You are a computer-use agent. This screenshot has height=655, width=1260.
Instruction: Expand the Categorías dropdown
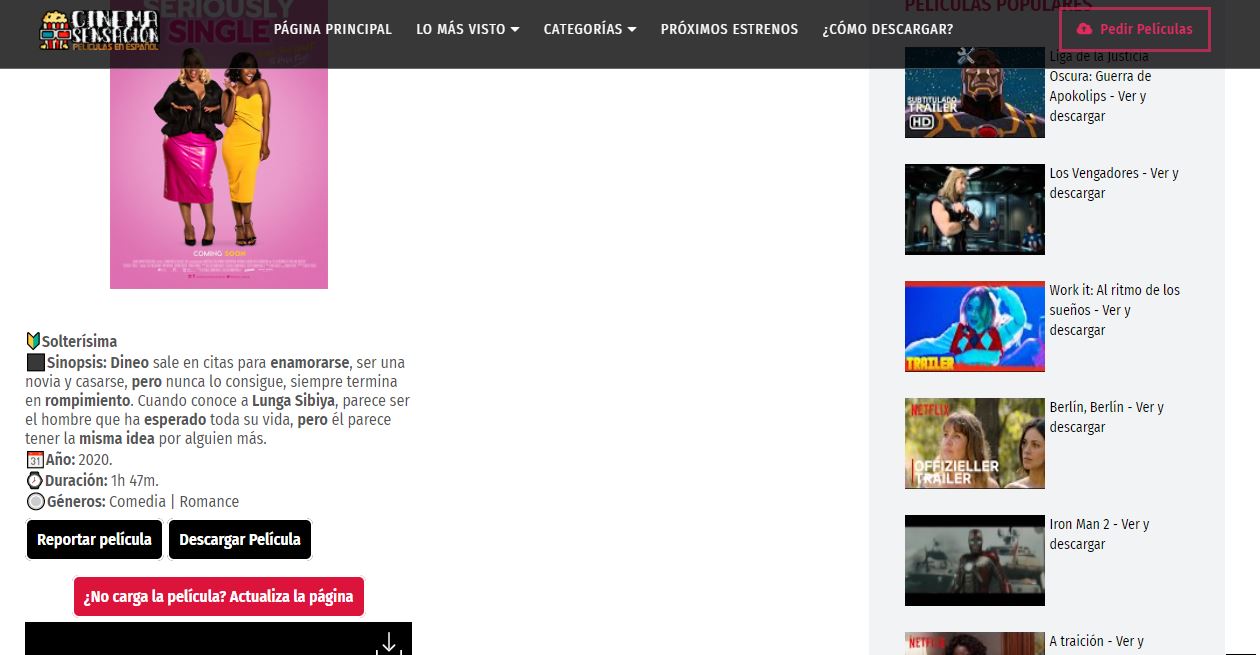[x=590, y=29]
